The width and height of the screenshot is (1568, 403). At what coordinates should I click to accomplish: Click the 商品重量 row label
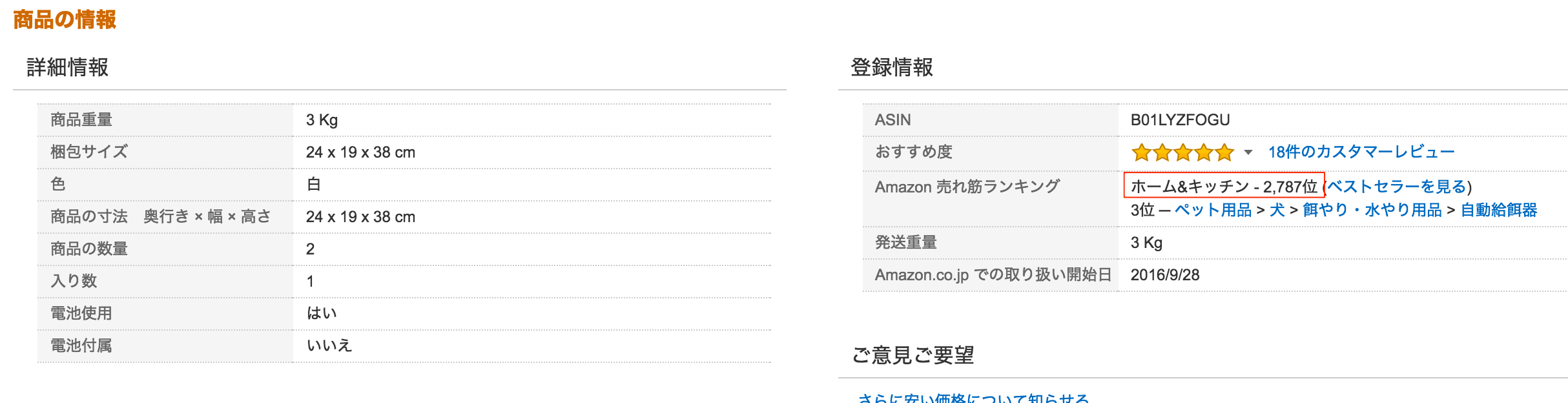81,120
